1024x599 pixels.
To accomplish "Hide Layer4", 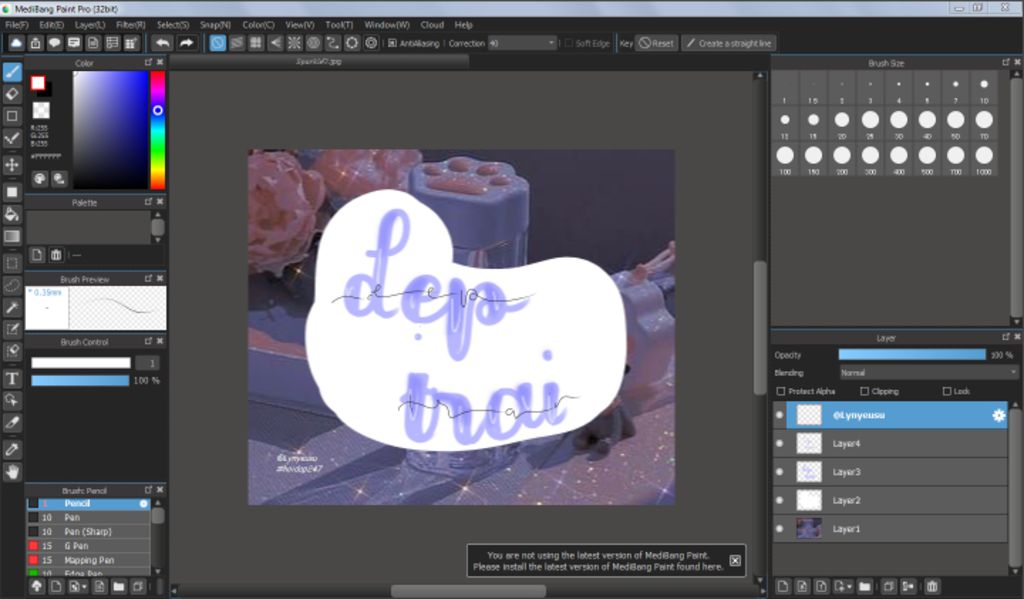I will click(779, 444).
